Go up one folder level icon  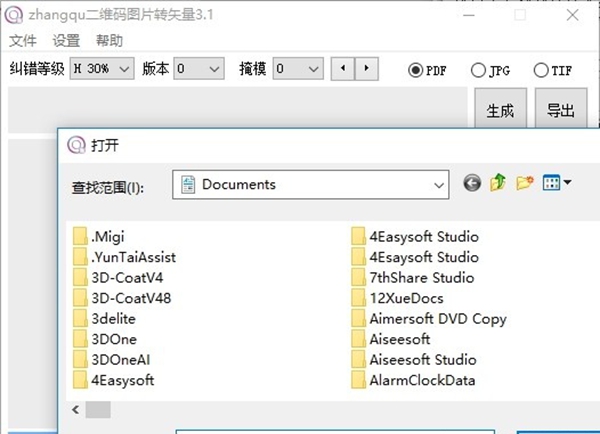tap(498, 182)
